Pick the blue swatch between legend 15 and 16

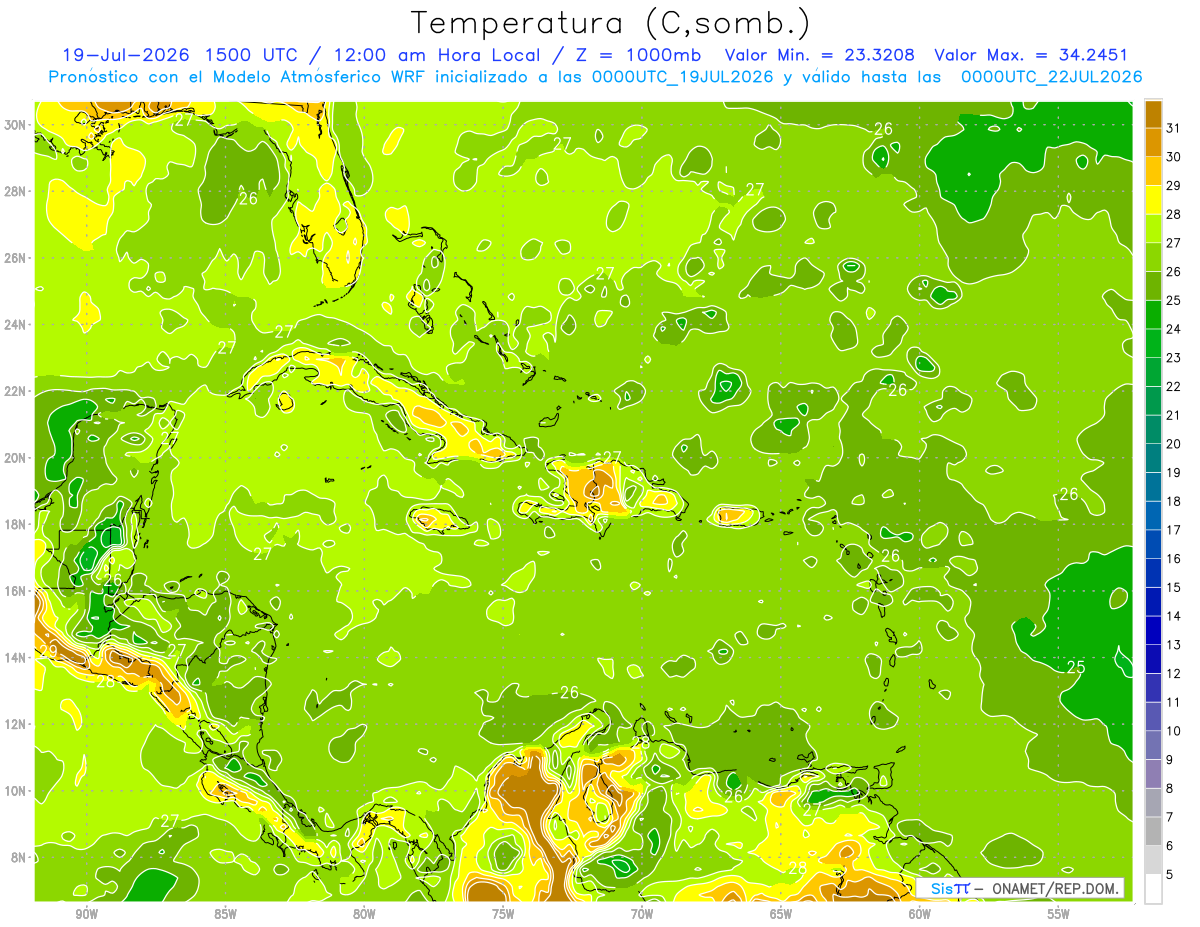(1153, 574)
